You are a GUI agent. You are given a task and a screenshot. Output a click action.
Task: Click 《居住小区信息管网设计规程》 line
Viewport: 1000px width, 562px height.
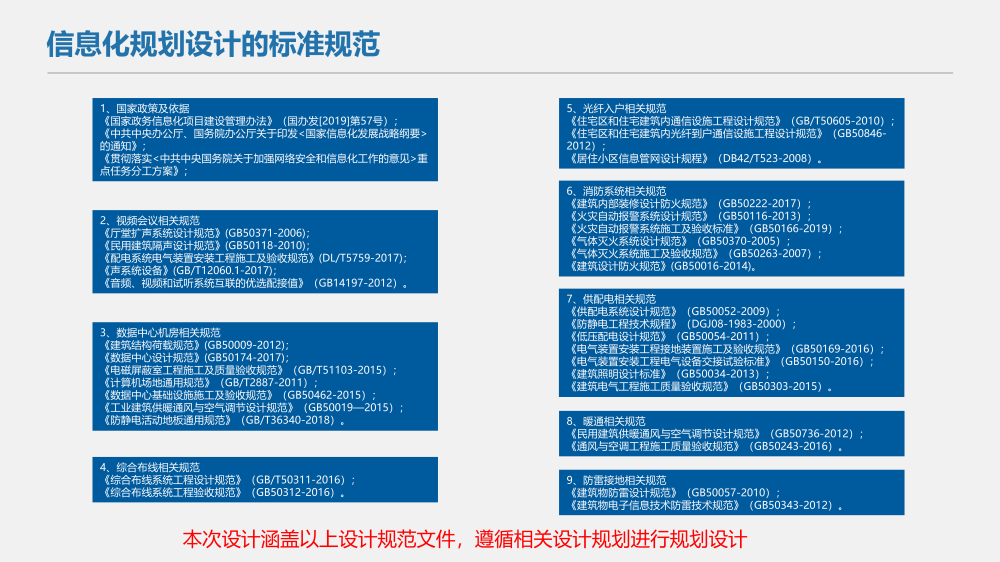click(695, 158)
